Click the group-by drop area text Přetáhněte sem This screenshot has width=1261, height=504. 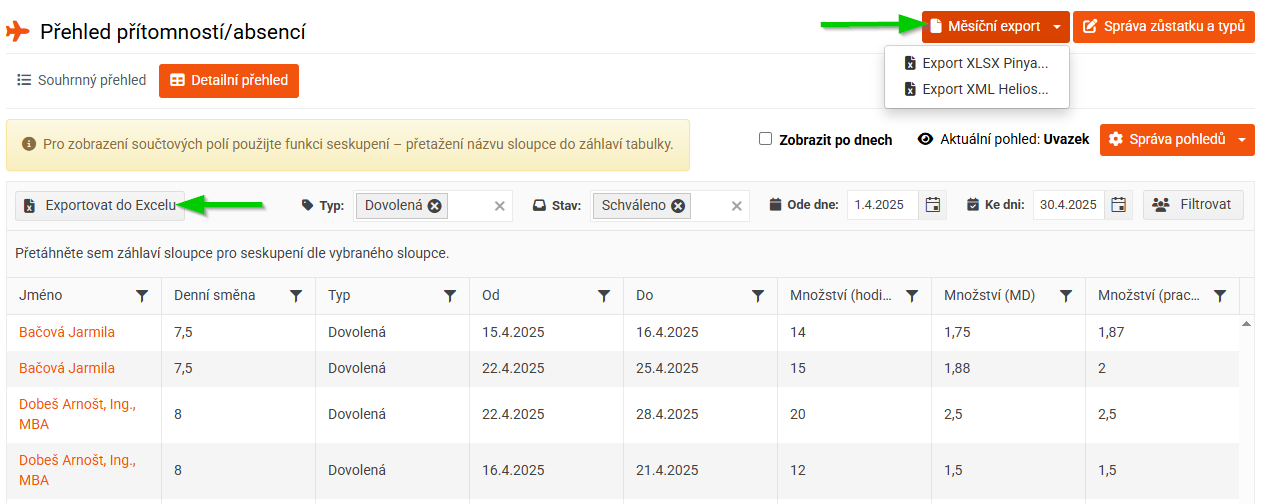[x=232, y=253]
